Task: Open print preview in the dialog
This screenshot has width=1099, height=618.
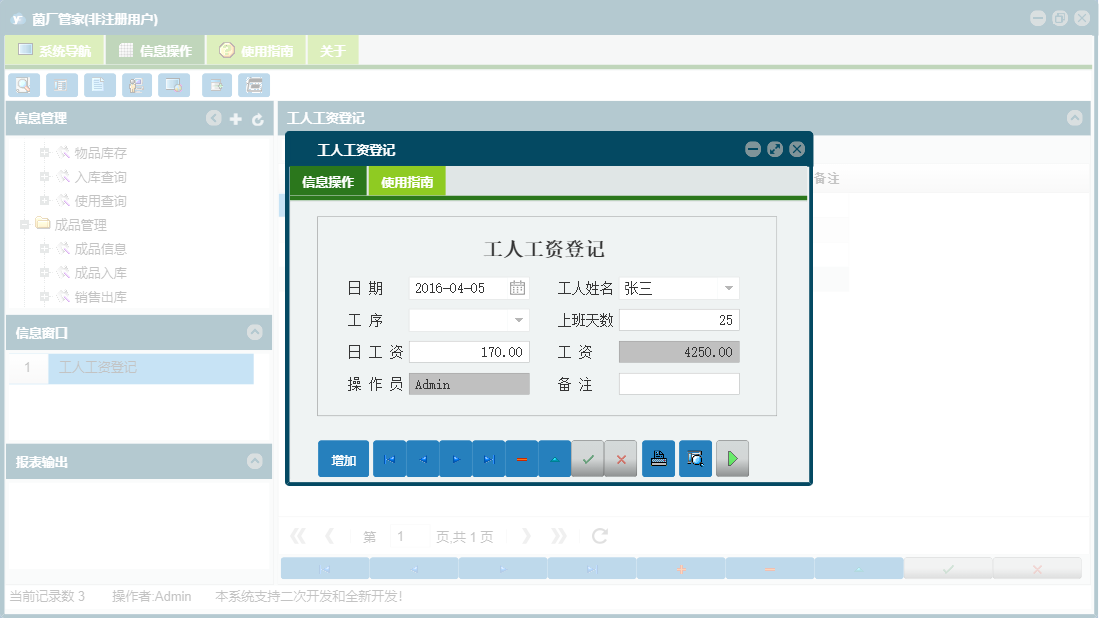Action: 695,458
